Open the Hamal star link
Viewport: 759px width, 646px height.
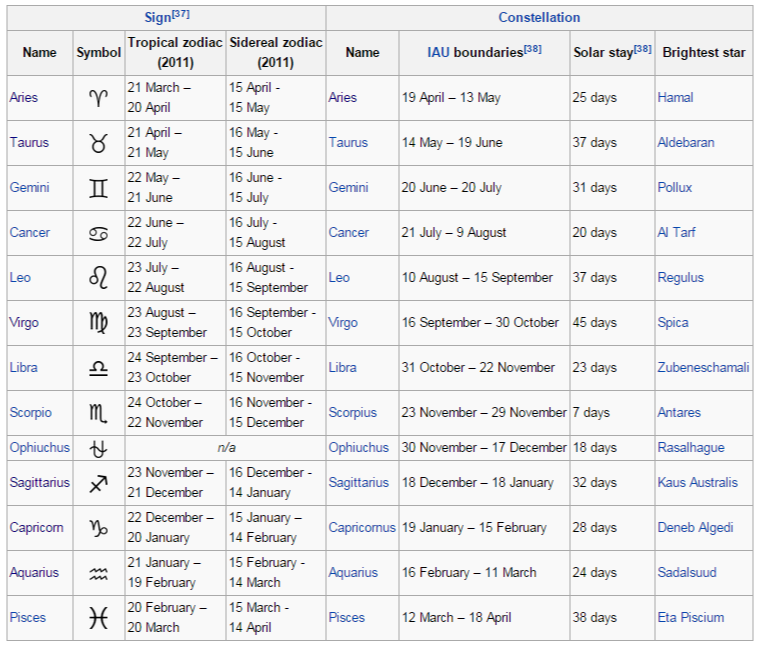675,97
